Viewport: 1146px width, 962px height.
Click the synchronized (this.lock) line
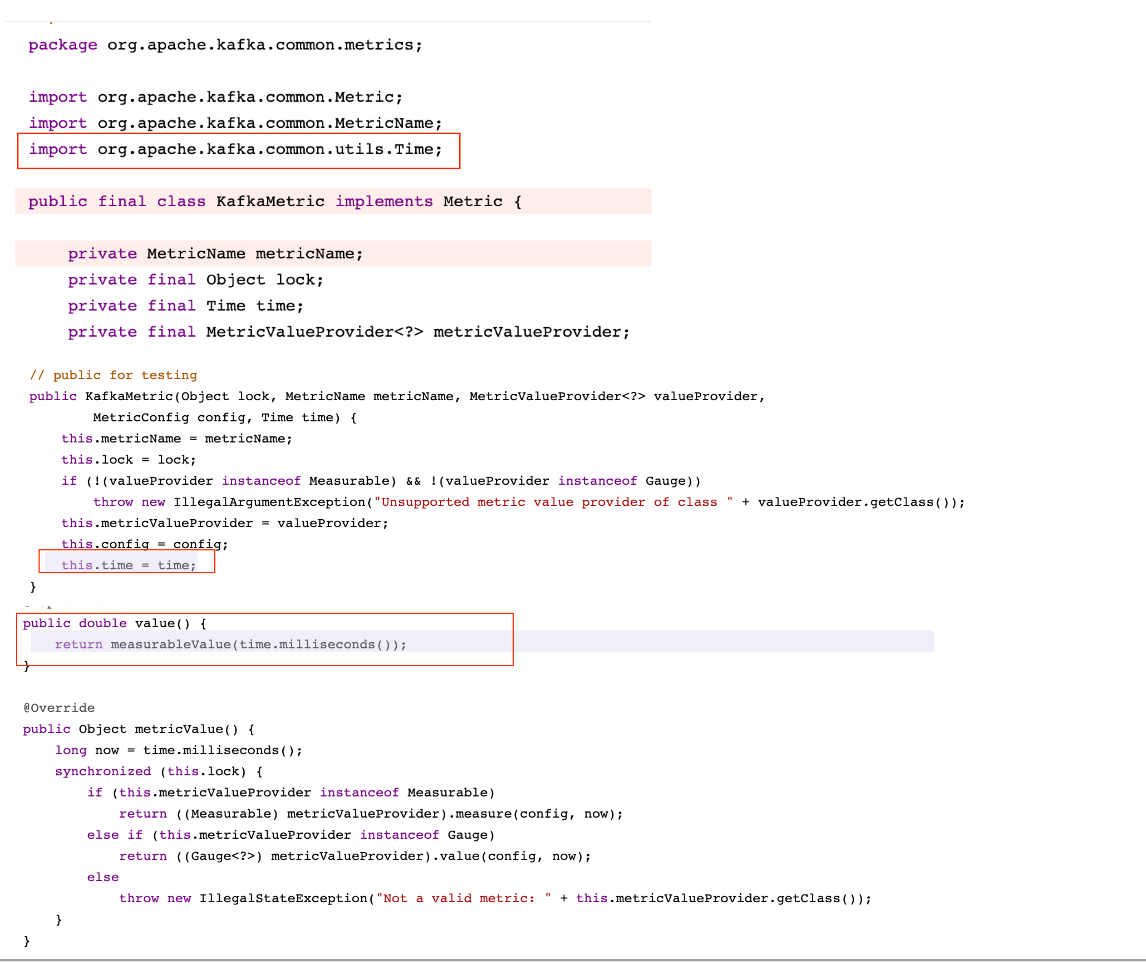159,771
